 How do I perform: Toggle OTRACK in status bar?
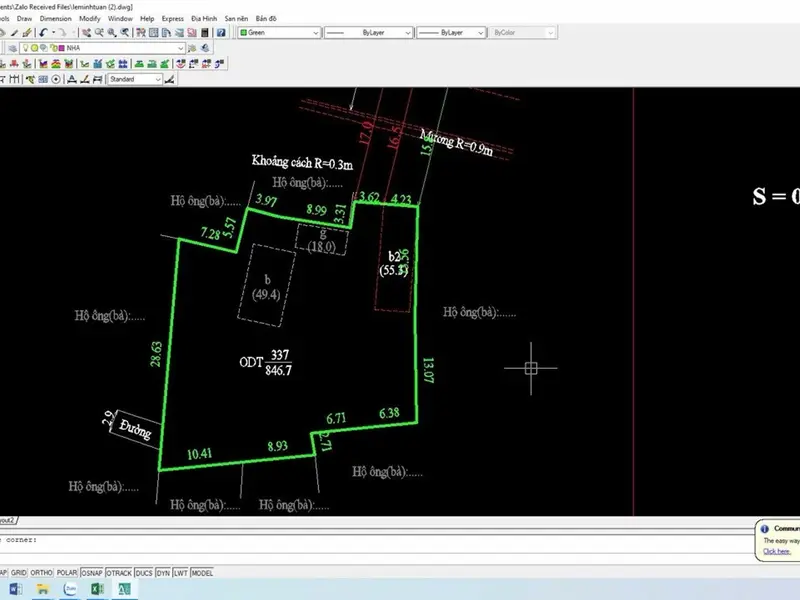click(119, 573)
